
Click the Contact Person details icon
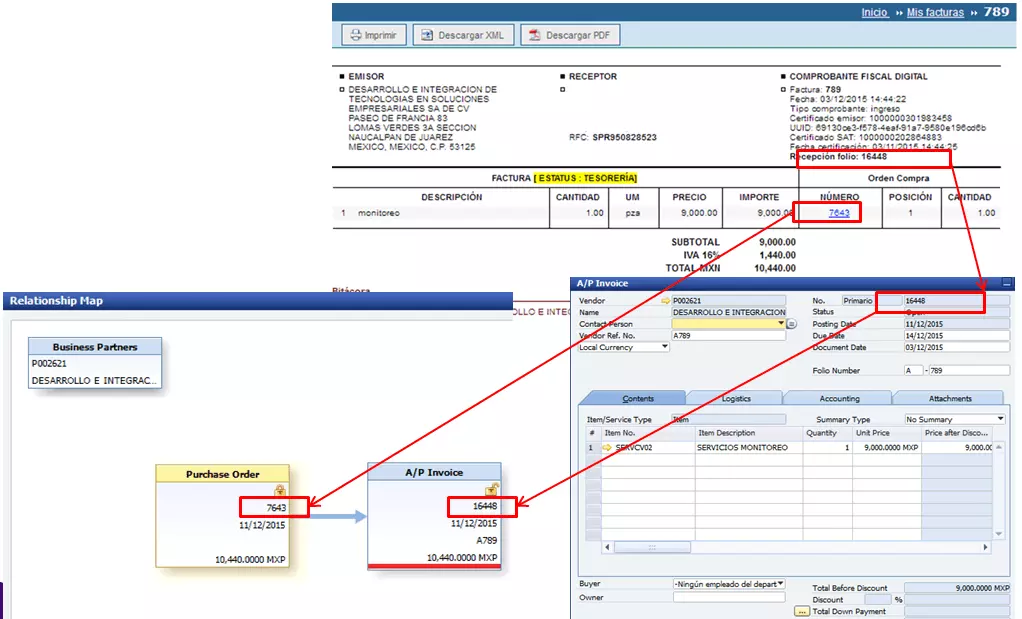(x=791, y=324)
